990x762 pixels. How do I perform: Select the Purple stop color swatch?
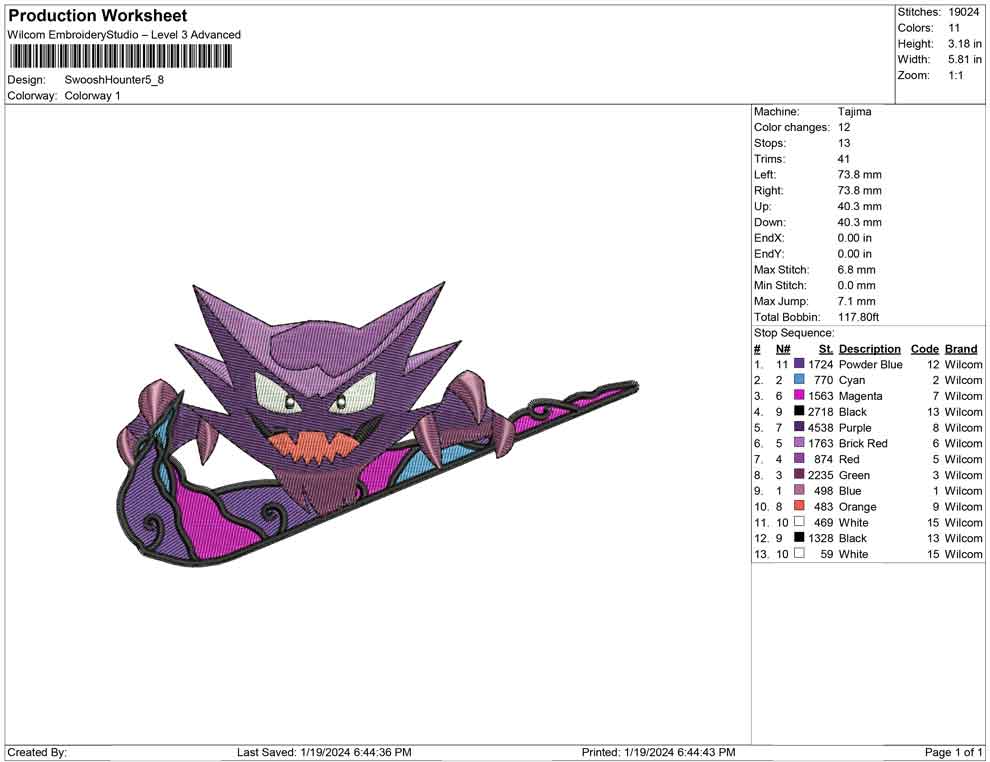tap(799, 427)
